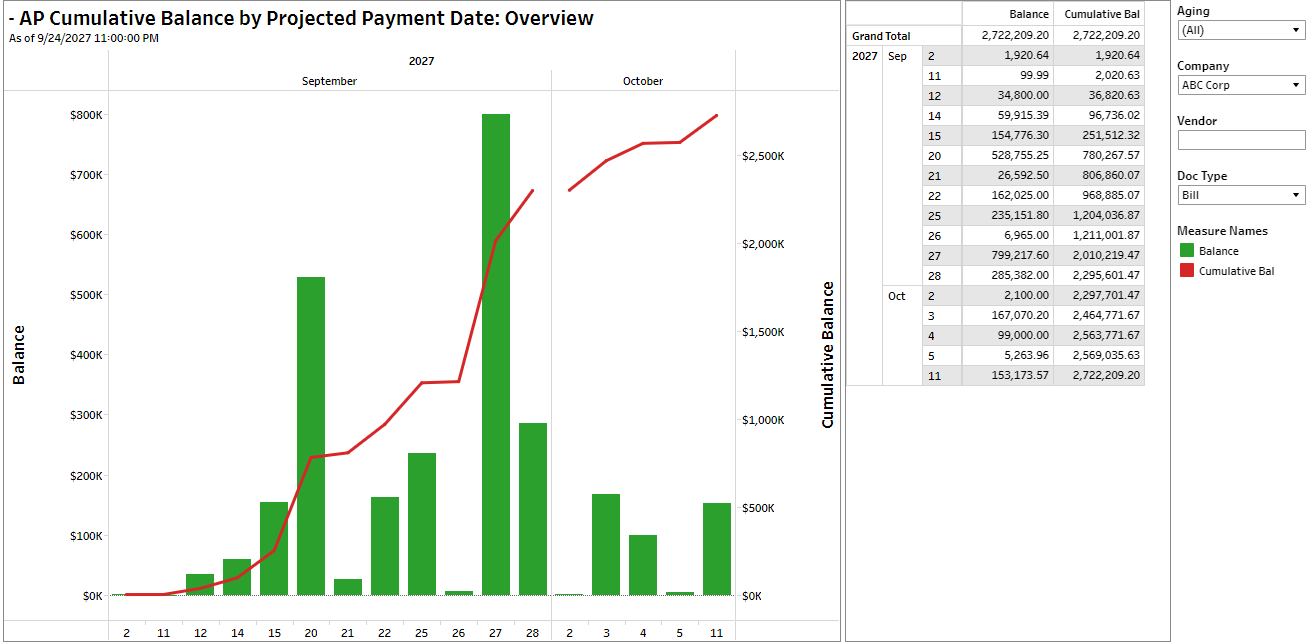The height and width of the screenshot is (642, 1308).
Task: Click the Cumulative Balance axis title
Action: [828, 354]
